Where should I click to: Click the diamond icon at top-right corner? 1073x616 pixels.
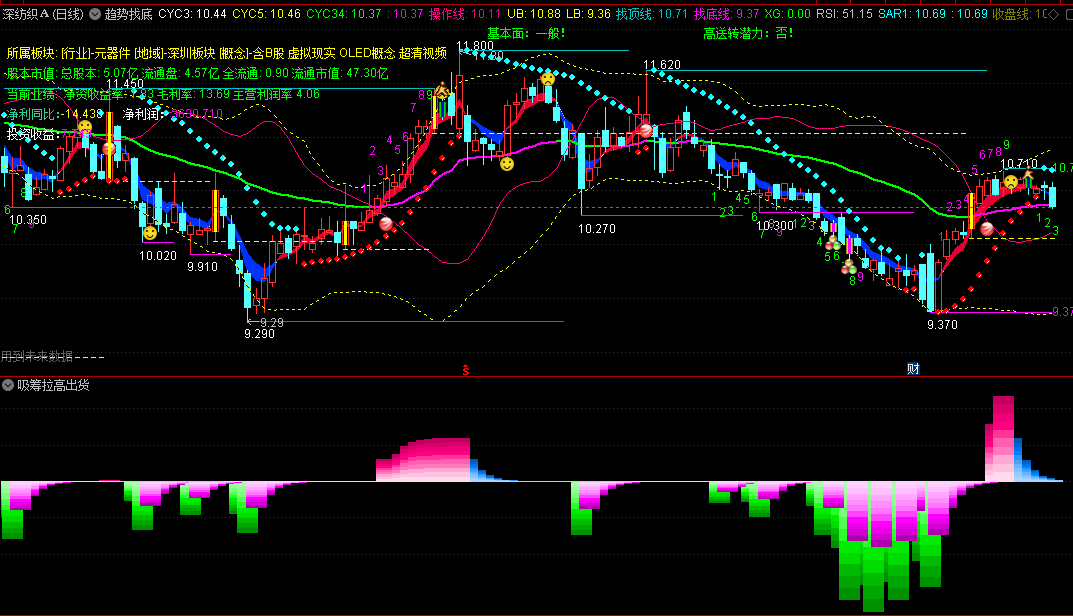[x=1054, y=14]
